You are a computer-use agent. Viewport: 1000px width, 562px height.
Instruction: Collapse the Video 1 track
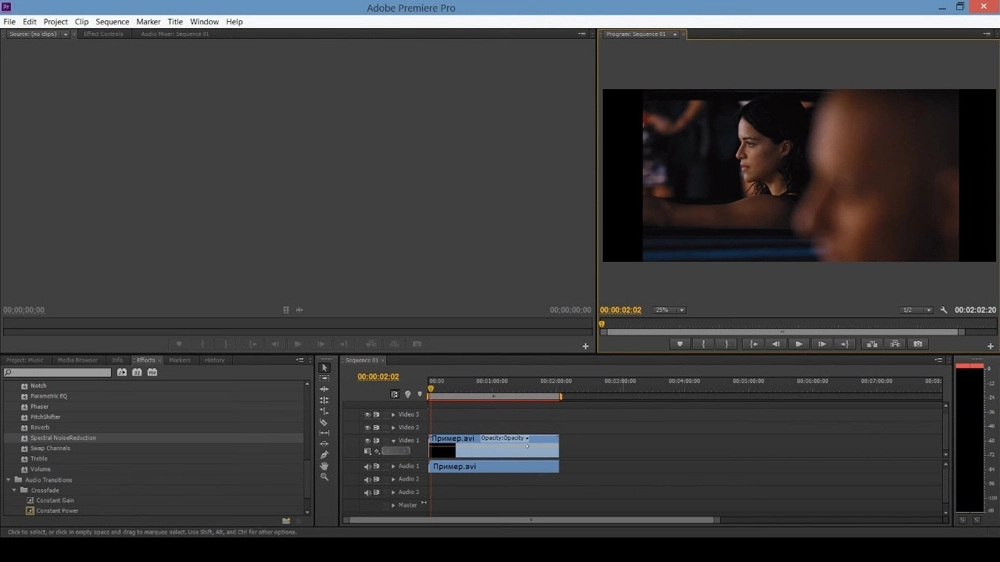point(393,441)
